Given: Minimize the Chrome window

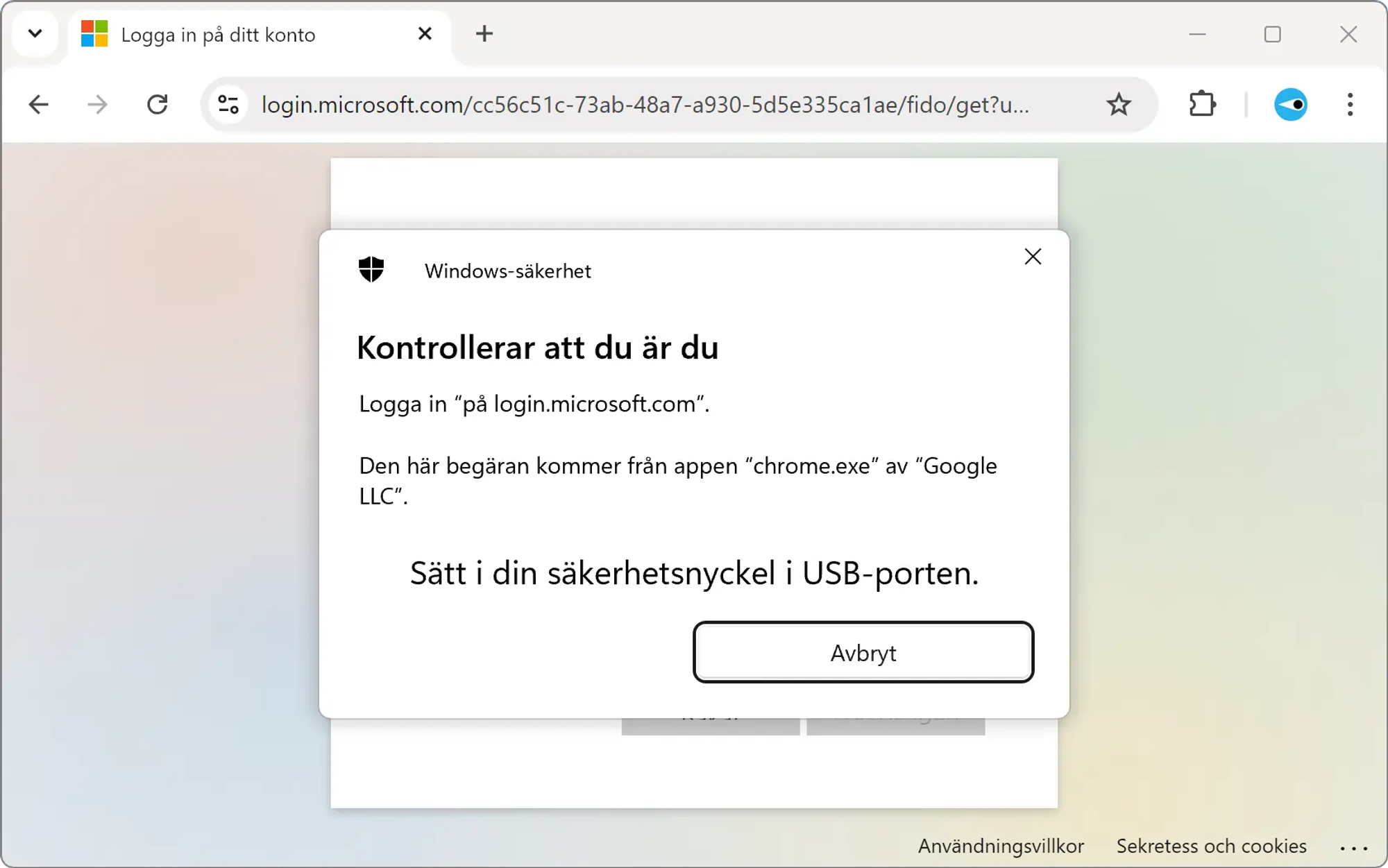Looking at the screenshot, I should coord(1197,34).
